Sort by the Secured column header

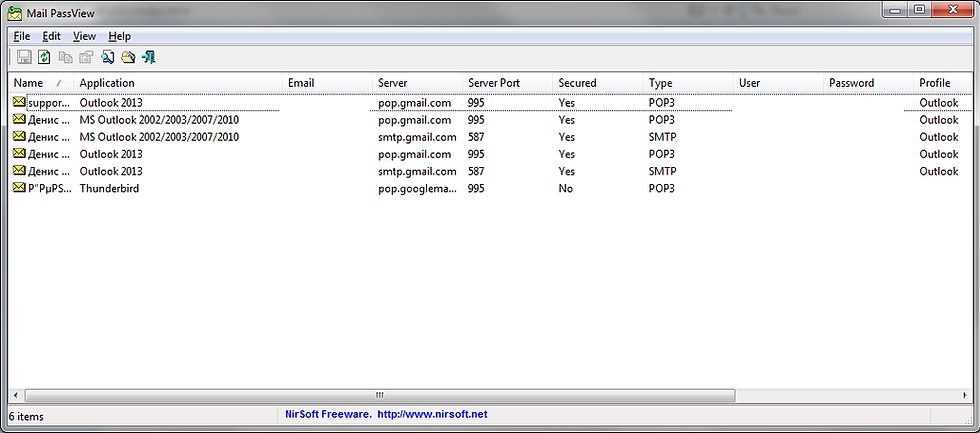pyautogui.click(x=598, y=83)
